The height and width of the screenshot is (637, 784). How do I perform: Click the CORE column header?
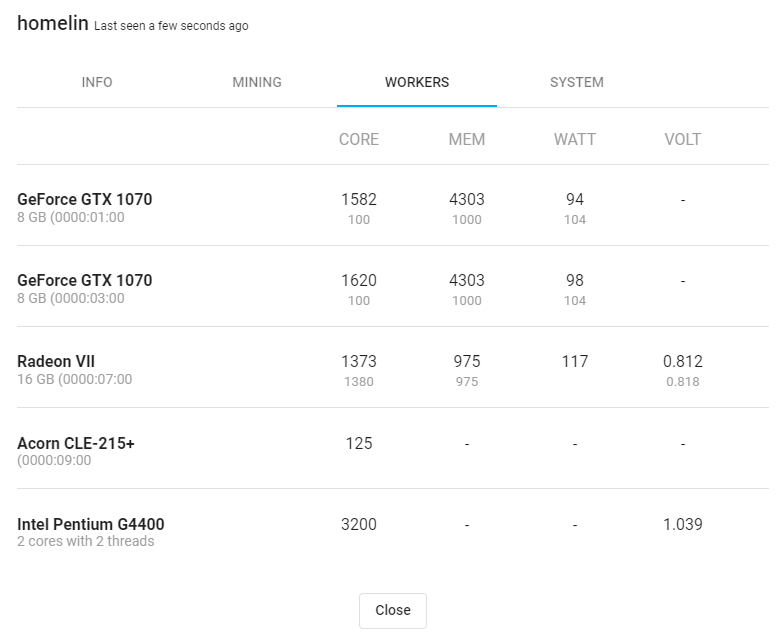[358, 140]
